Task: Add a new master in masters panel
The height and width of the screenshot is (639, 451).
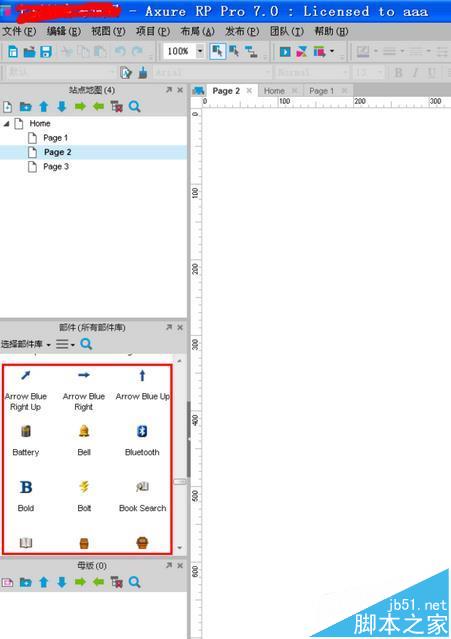Action: (x=7, y=582)
